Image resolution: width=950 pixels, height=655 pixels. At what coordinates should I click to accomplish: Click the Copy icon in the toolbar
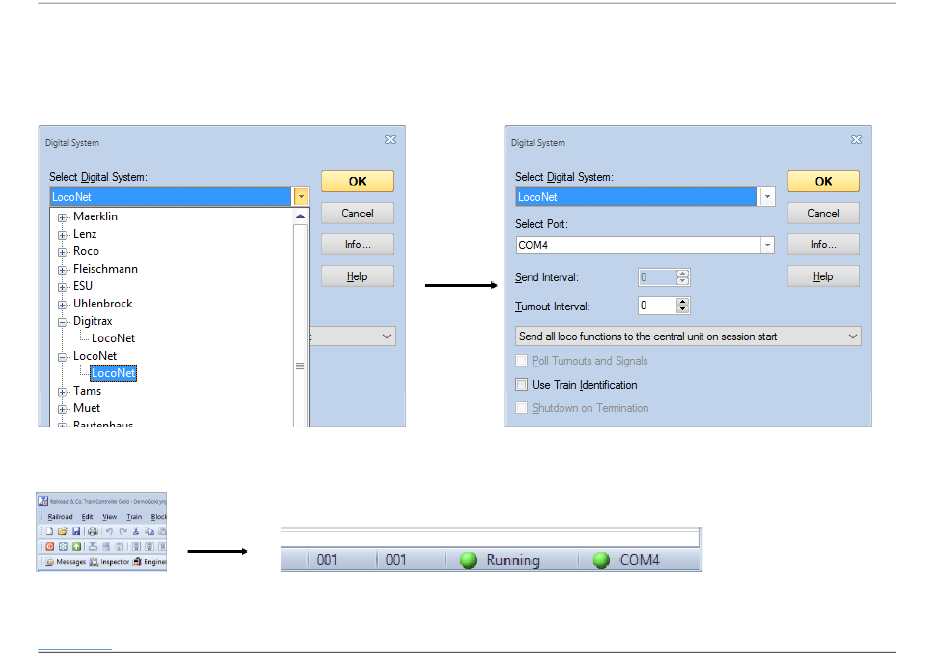pyautogui.click(x=149, y=531)
